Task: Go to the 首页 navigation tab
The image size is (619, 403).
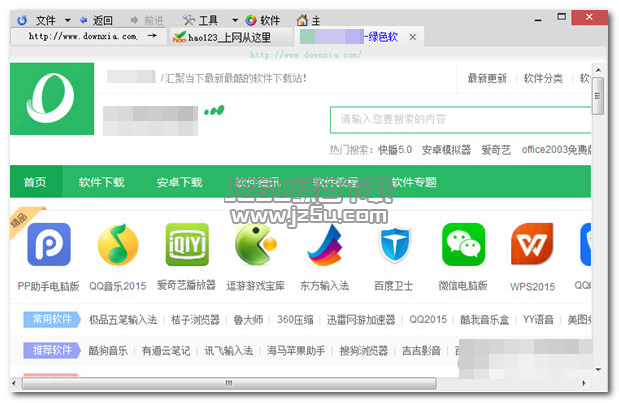Action: [36, 182]
